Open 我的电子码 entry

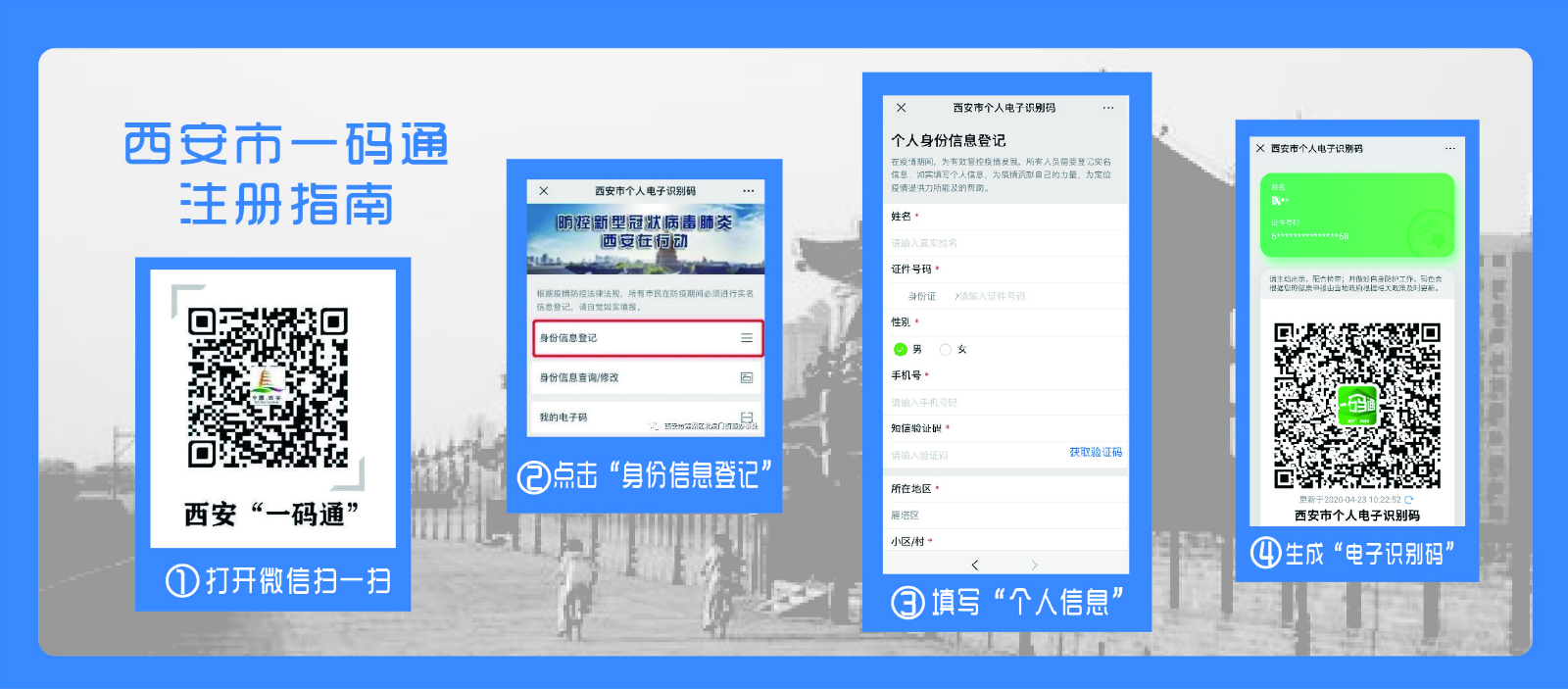click(648, 417)
